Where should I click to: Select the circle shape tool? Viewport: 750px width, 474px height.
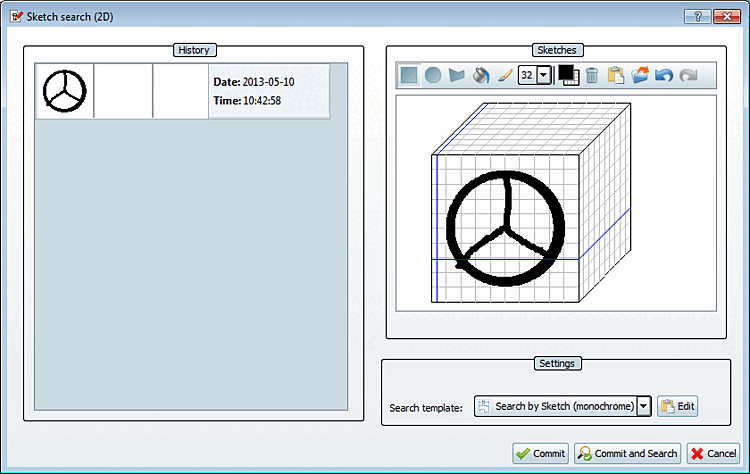tap(433, 75)
